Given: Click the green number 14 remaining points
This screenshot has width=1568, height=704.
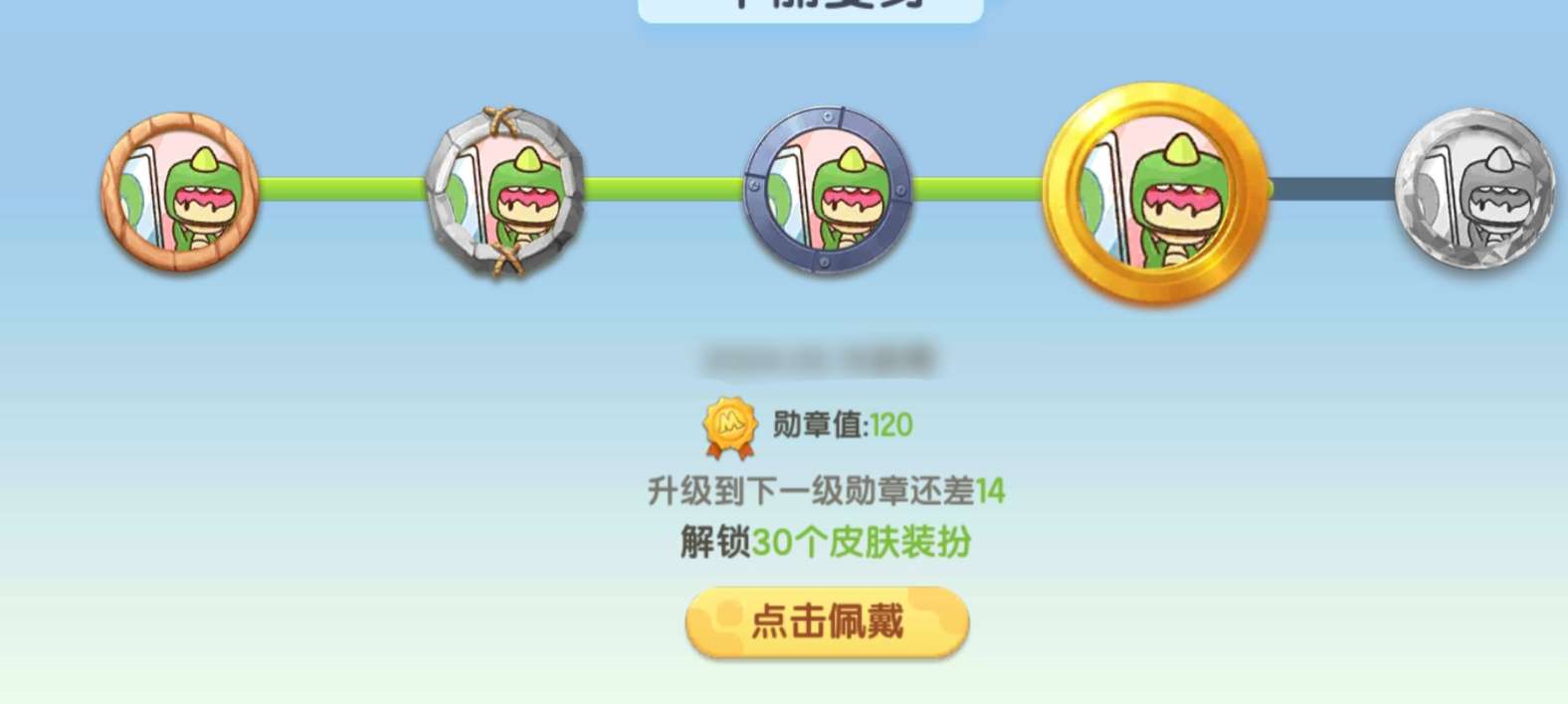Looking at the screenshot, I should coord(991,491).
